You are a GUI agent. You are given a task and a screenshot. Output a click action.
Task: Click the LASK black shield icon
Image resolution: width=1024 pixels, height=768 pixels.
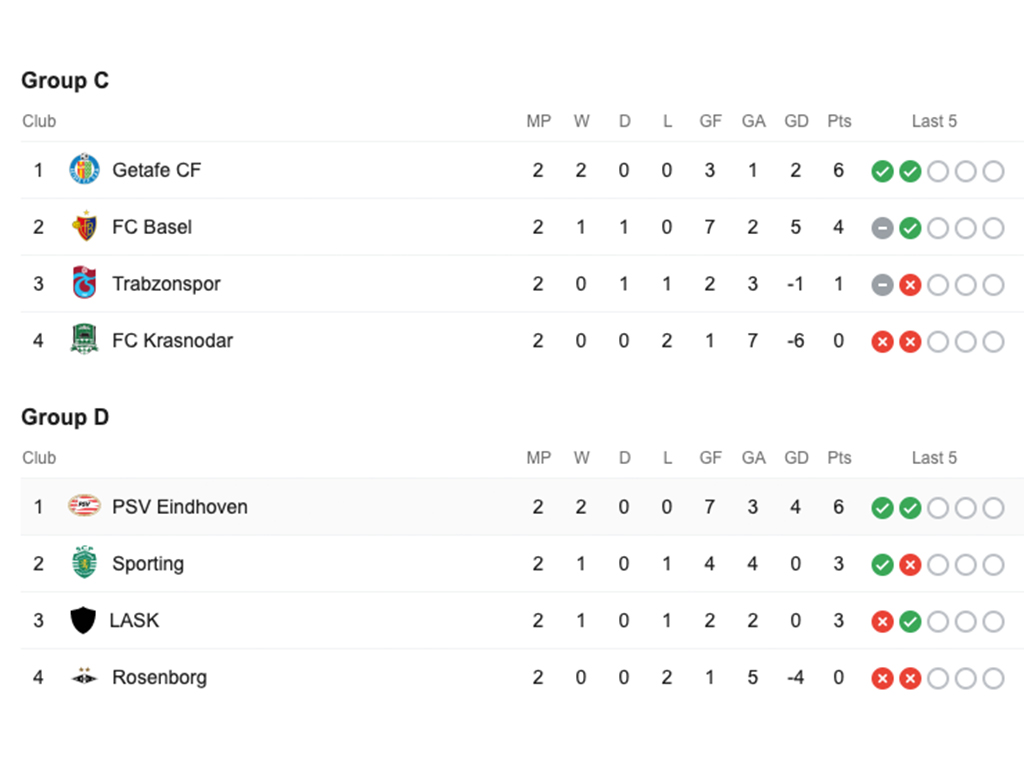click(83, 620)
